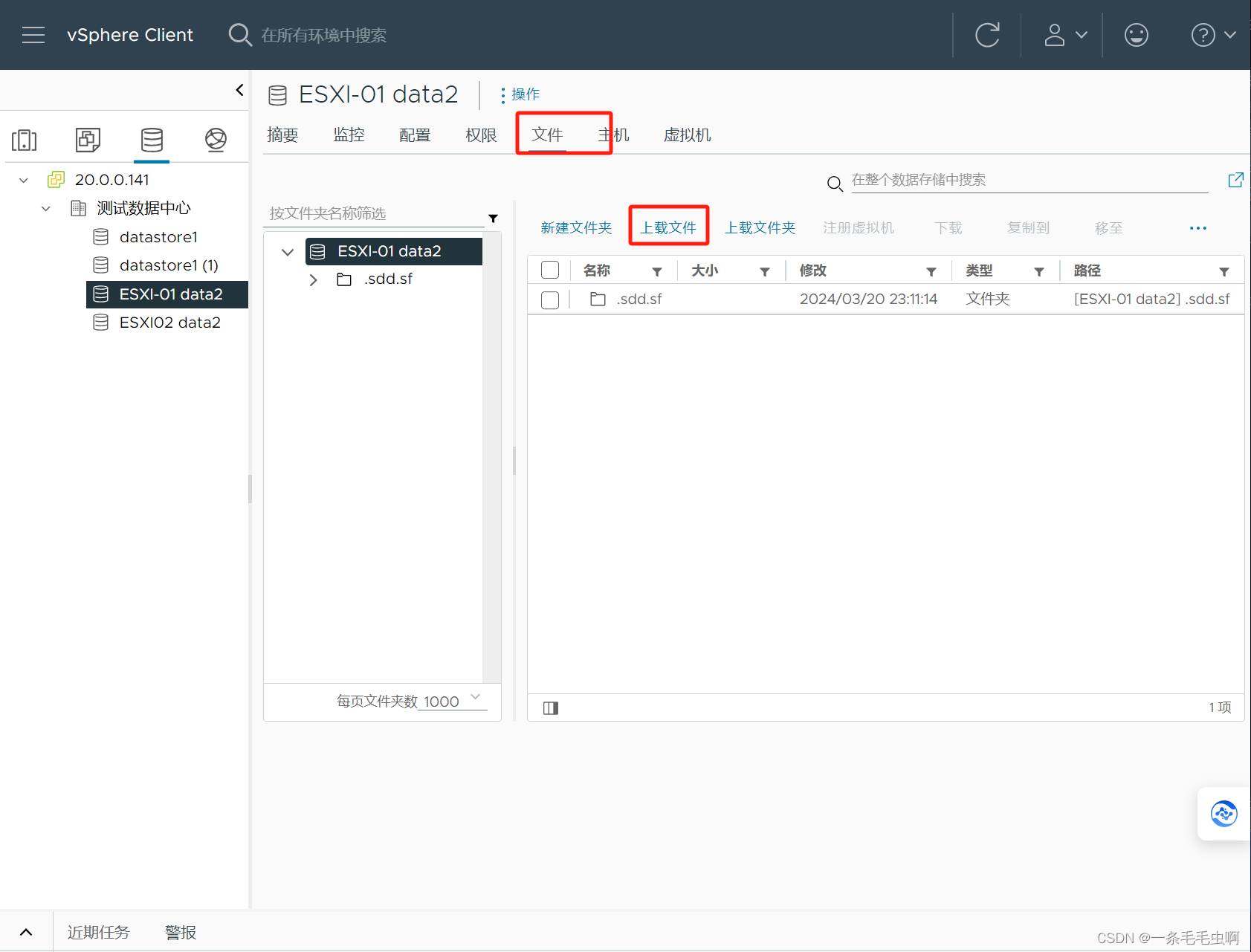Open the smiley feedback icon
The width and height of the screenshot is (1251, 952).
1136,35
